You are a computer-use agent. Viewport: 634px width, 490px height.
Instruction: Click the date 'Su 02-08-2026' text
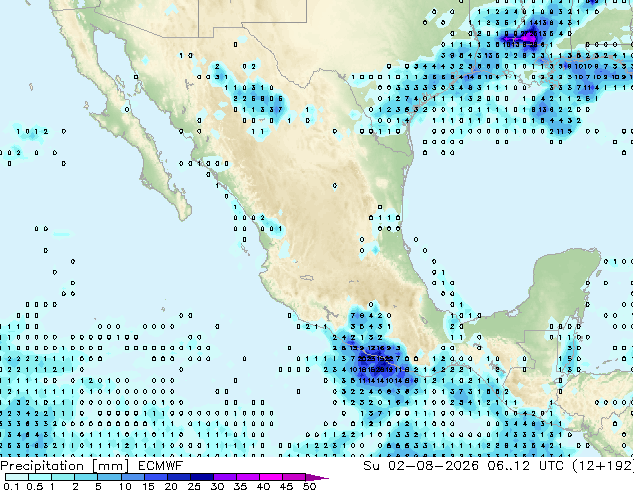[421, 466]
